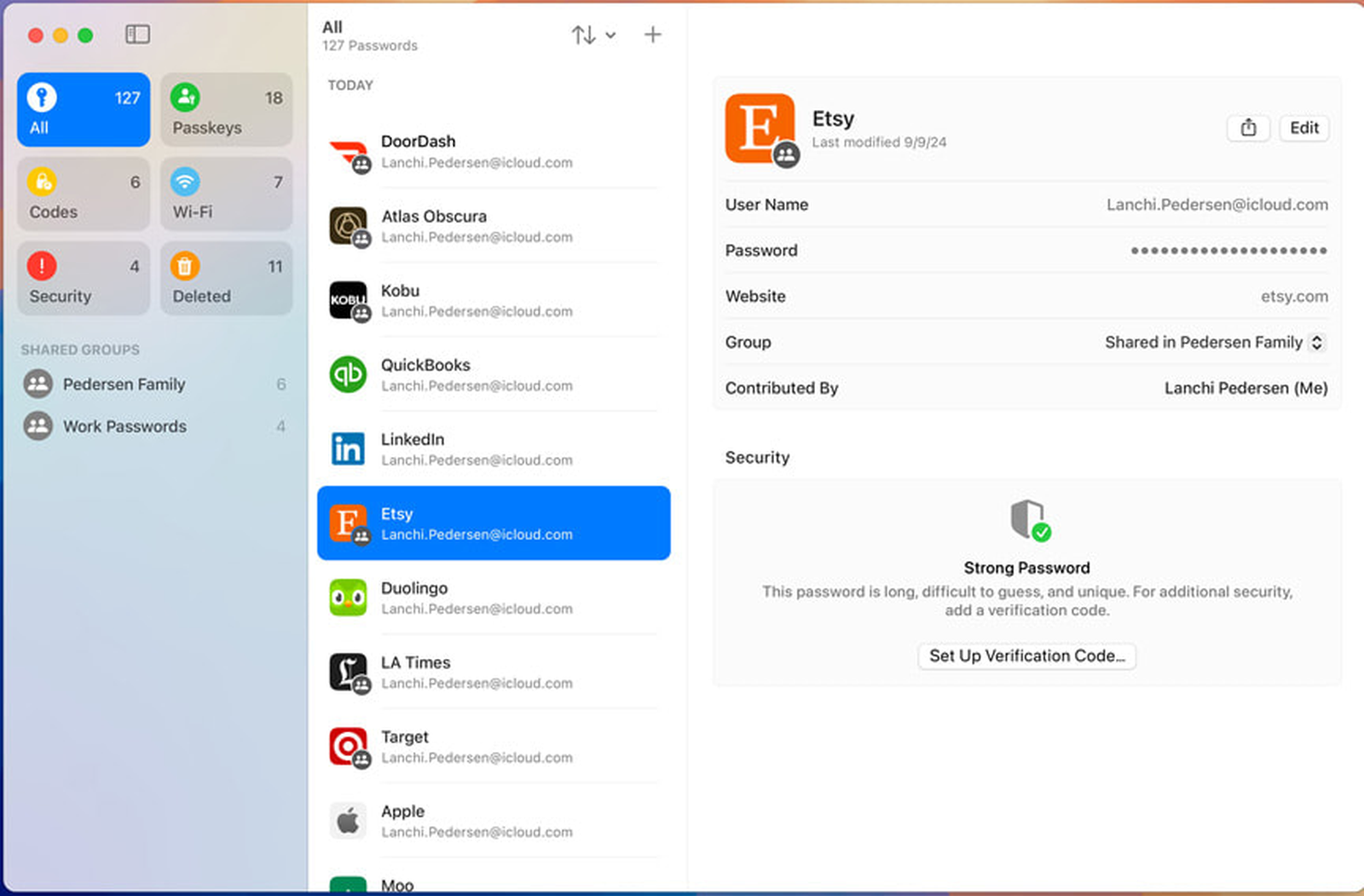This screenshot has height=896, width=1364.
Task: Click the share button in Etsy details
Action: [1248, 128]
